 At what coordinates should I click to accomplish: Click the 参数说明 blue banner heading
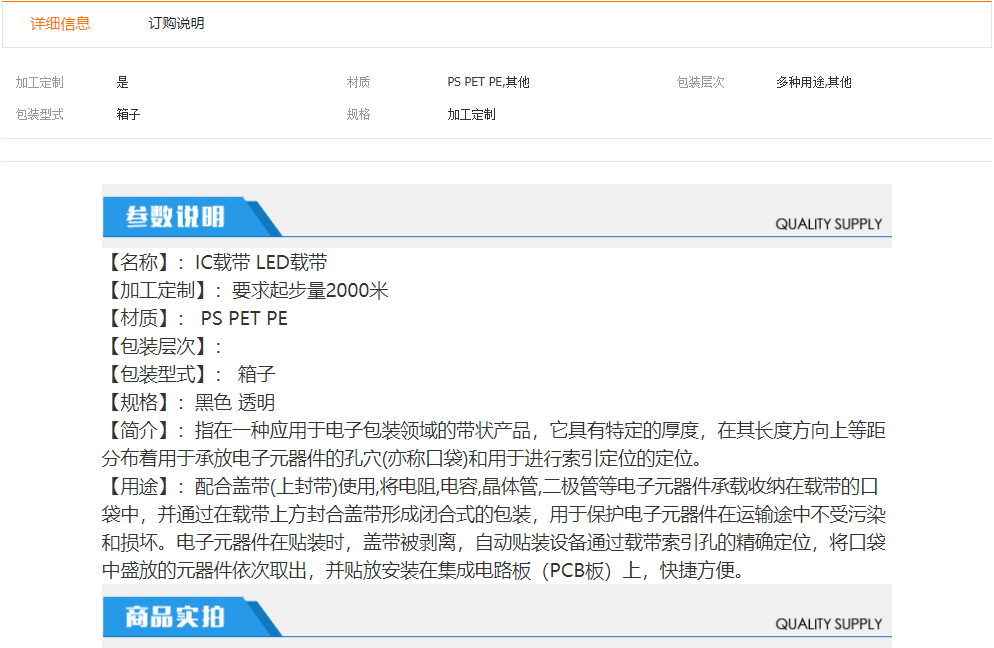(x=176, y=217)
